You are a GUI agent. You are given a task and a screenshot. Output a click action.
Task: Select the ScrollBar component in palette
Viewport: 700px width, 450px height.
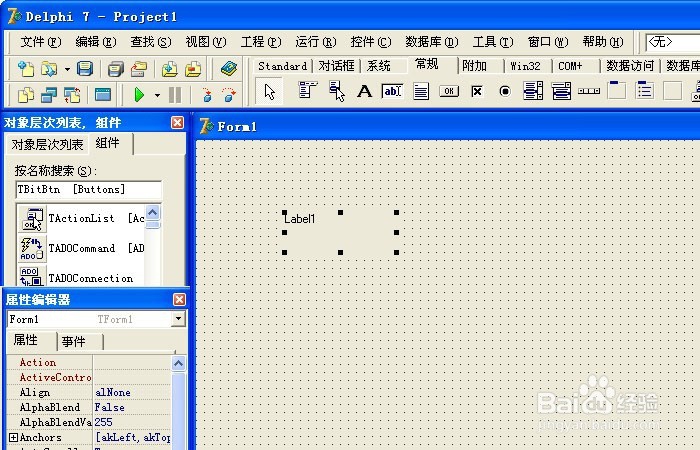[x=589, y=91]
